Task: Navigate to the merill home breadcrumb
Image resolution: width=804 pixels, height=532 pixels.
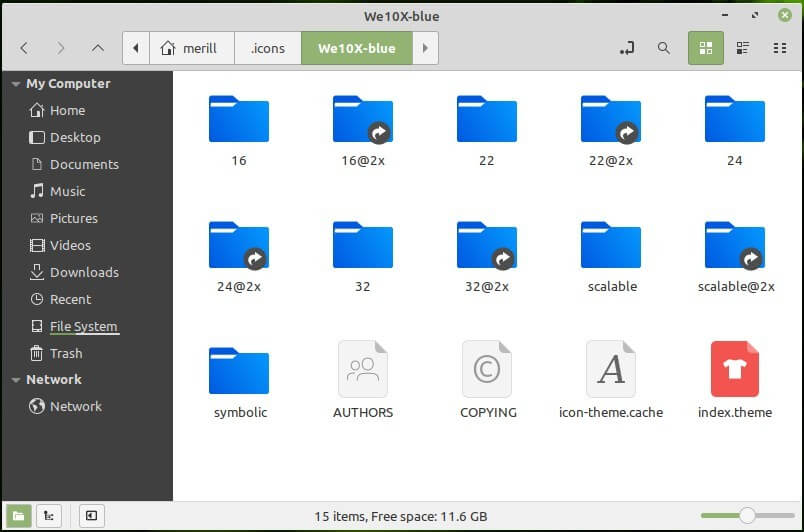Action: tap(191, 48)
